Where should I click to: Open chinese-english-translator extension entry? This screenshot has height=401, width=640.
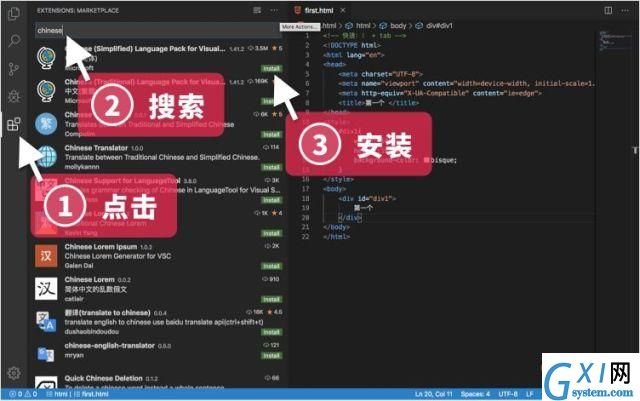(158, 352)
